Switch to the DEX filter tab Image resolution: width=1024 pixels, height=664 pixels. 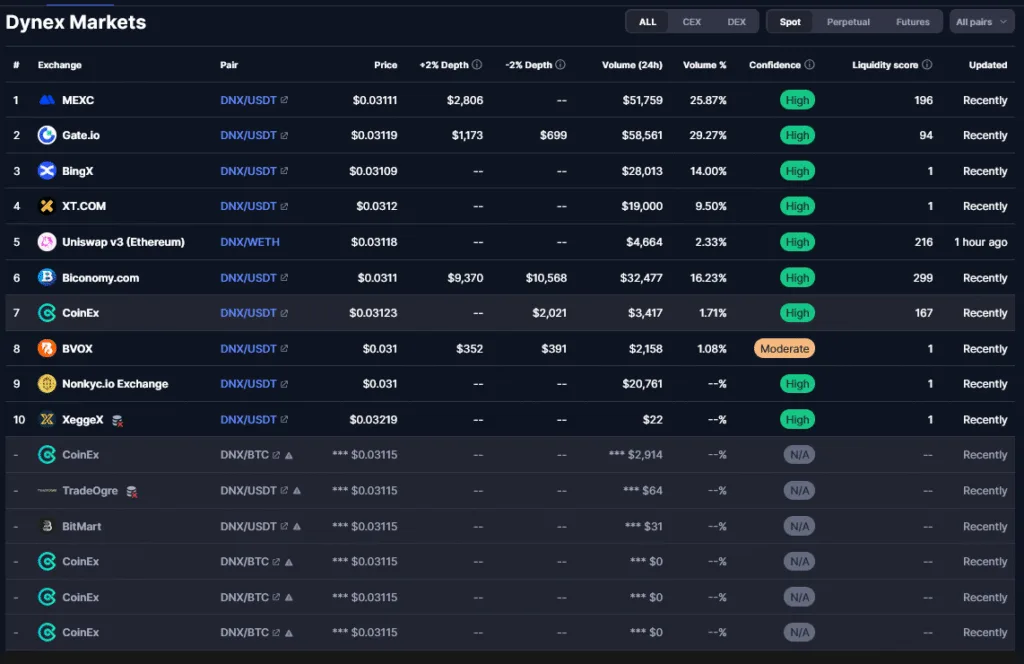[x=737, y=22]
